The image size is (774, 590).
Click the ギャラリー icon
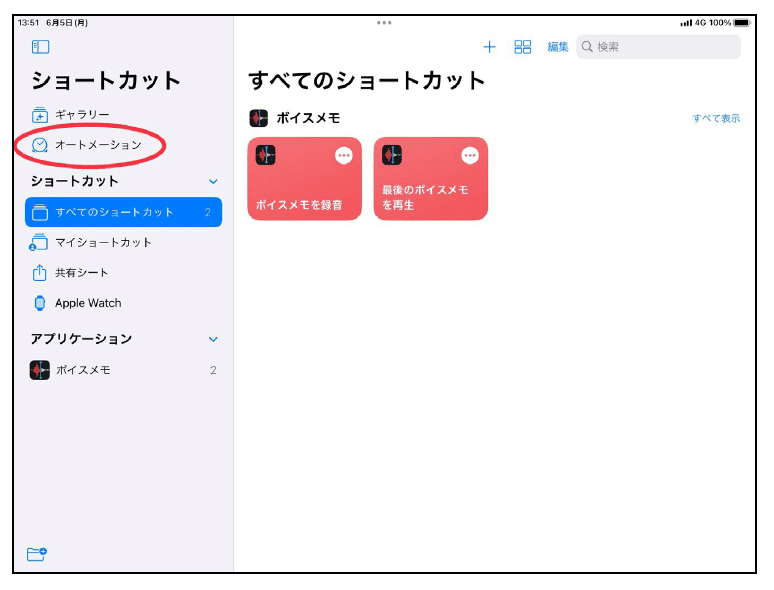coord(40,115)
